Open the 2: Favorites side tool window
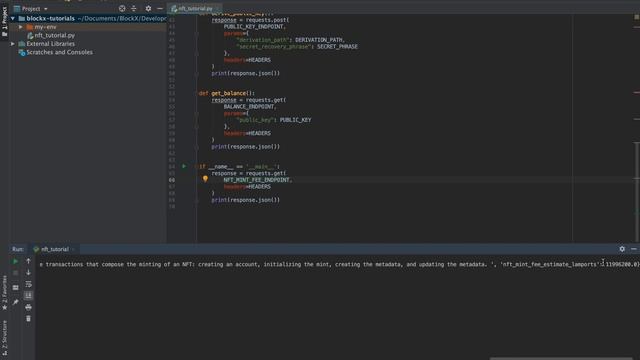 coord(4,292)
